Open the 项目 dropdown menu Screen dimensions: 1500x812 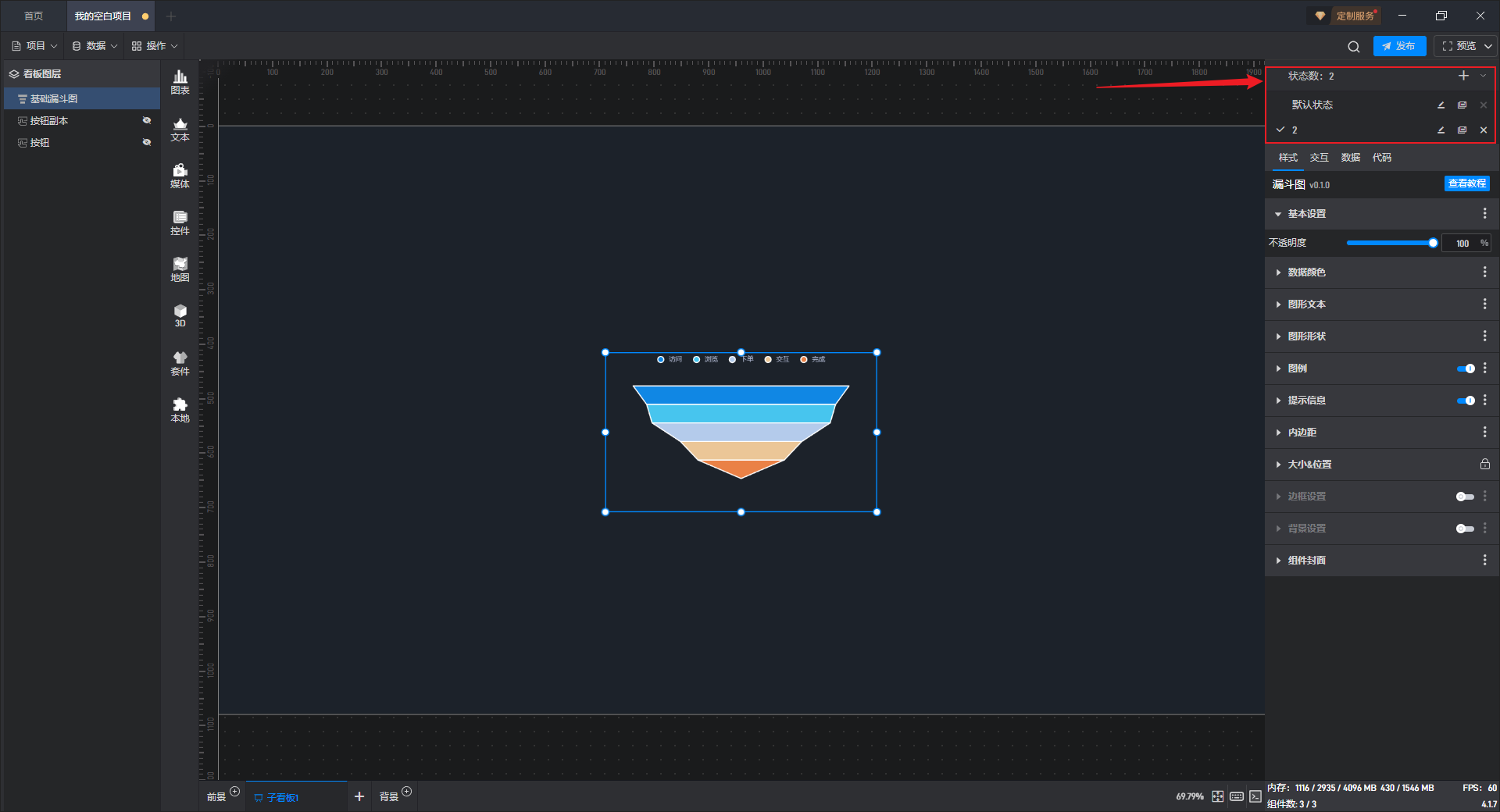coord(35,46)
